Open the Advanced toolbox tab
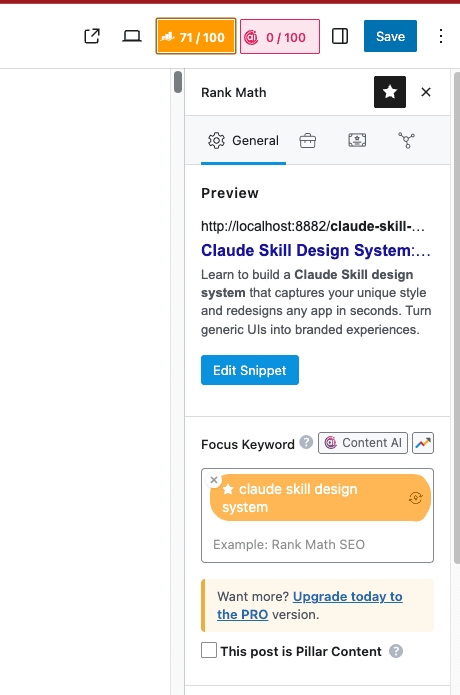460x695 pixels. click(x=308, y=141)
